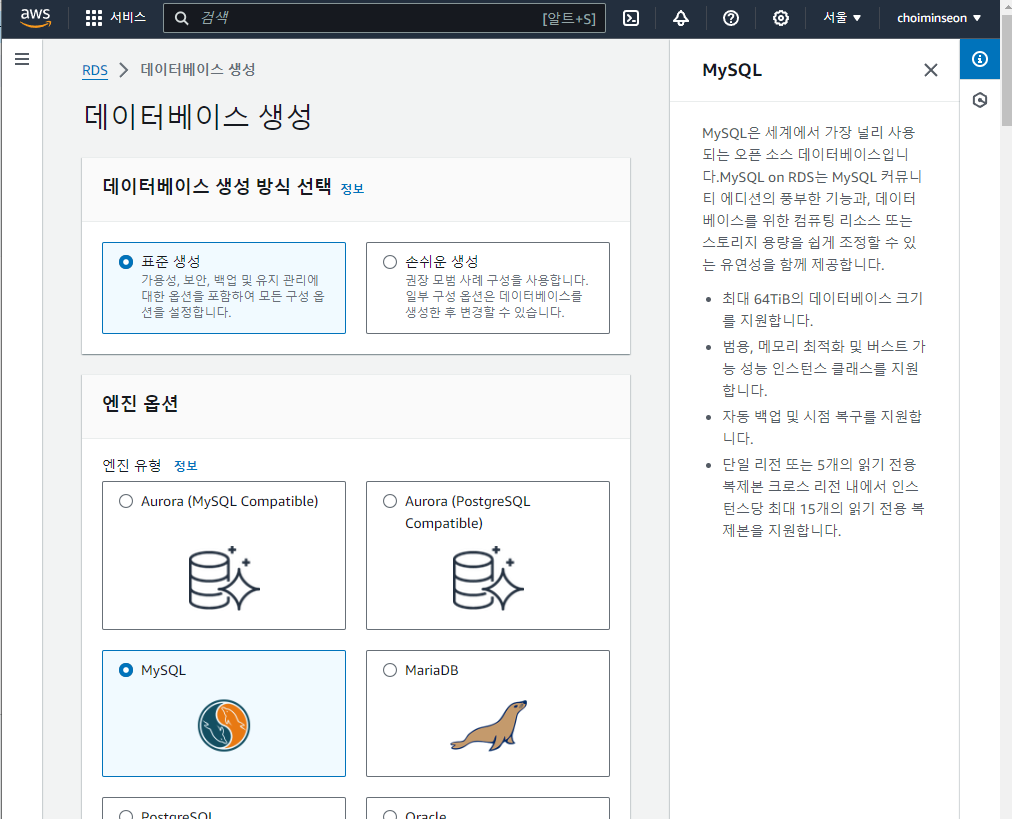Viewport: 1012px width, 819px height.
Task: Click the Aurora PostgreSQL database icon
Action: pos(488,578)
